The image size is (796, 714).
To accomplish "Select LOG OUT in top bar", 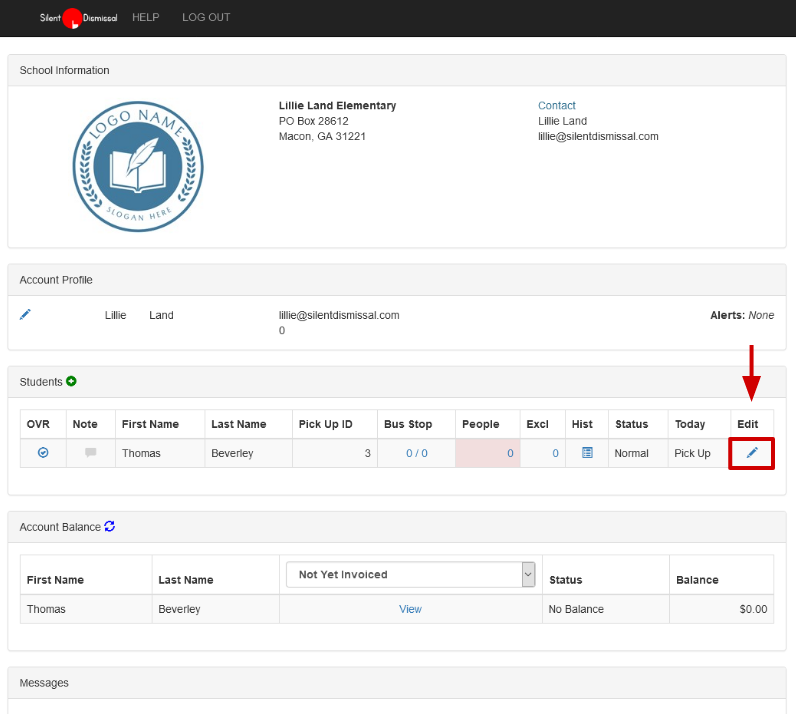I will 206,18.
